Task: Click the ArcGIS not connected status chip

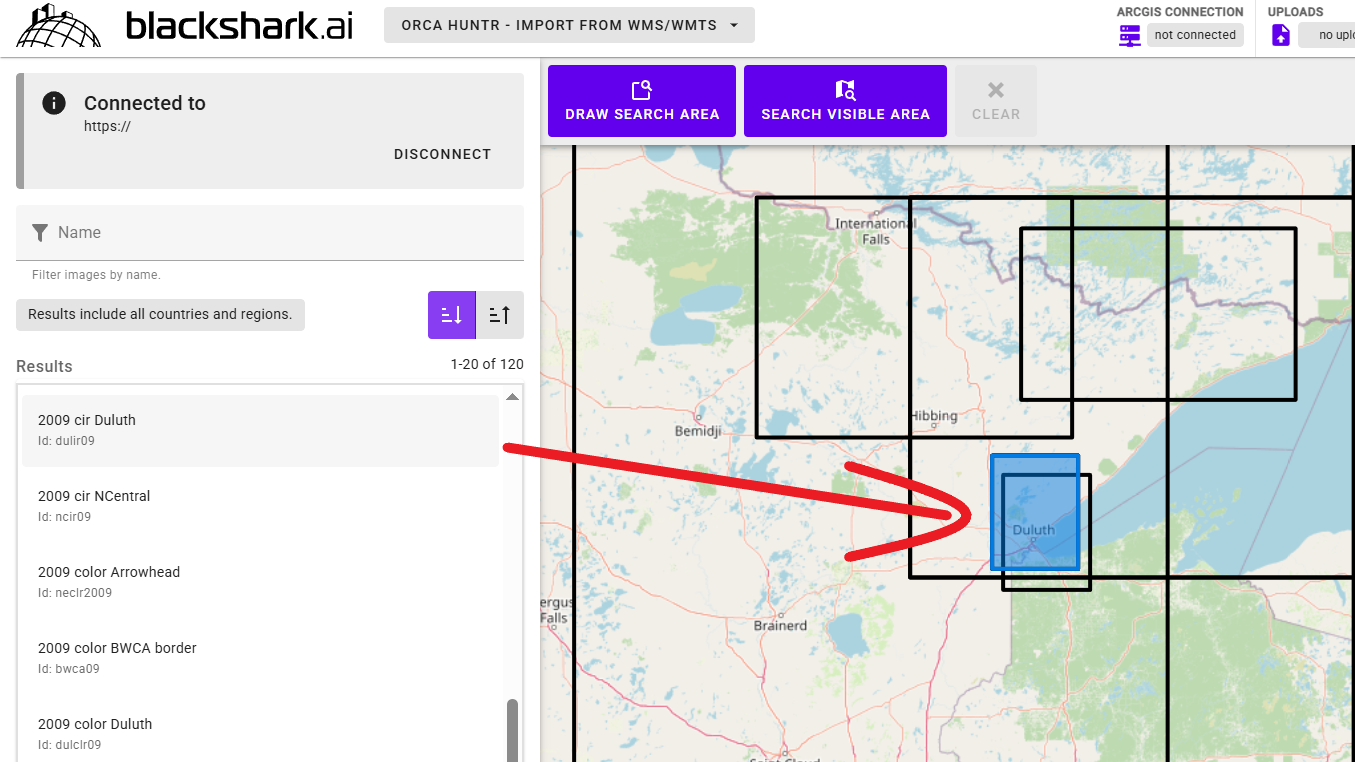Action: [1195, 35]
